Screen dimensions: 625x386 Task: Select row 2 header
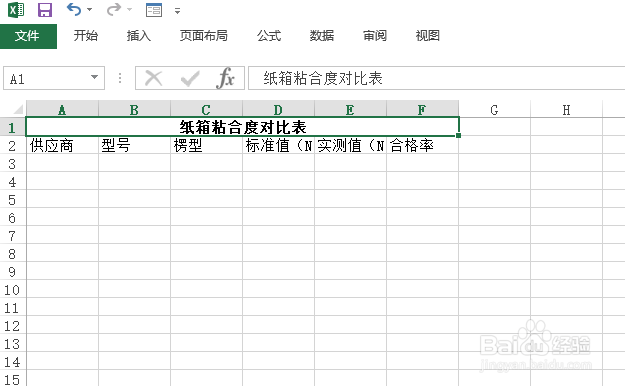pyautogui.click(x=12, y=146)
